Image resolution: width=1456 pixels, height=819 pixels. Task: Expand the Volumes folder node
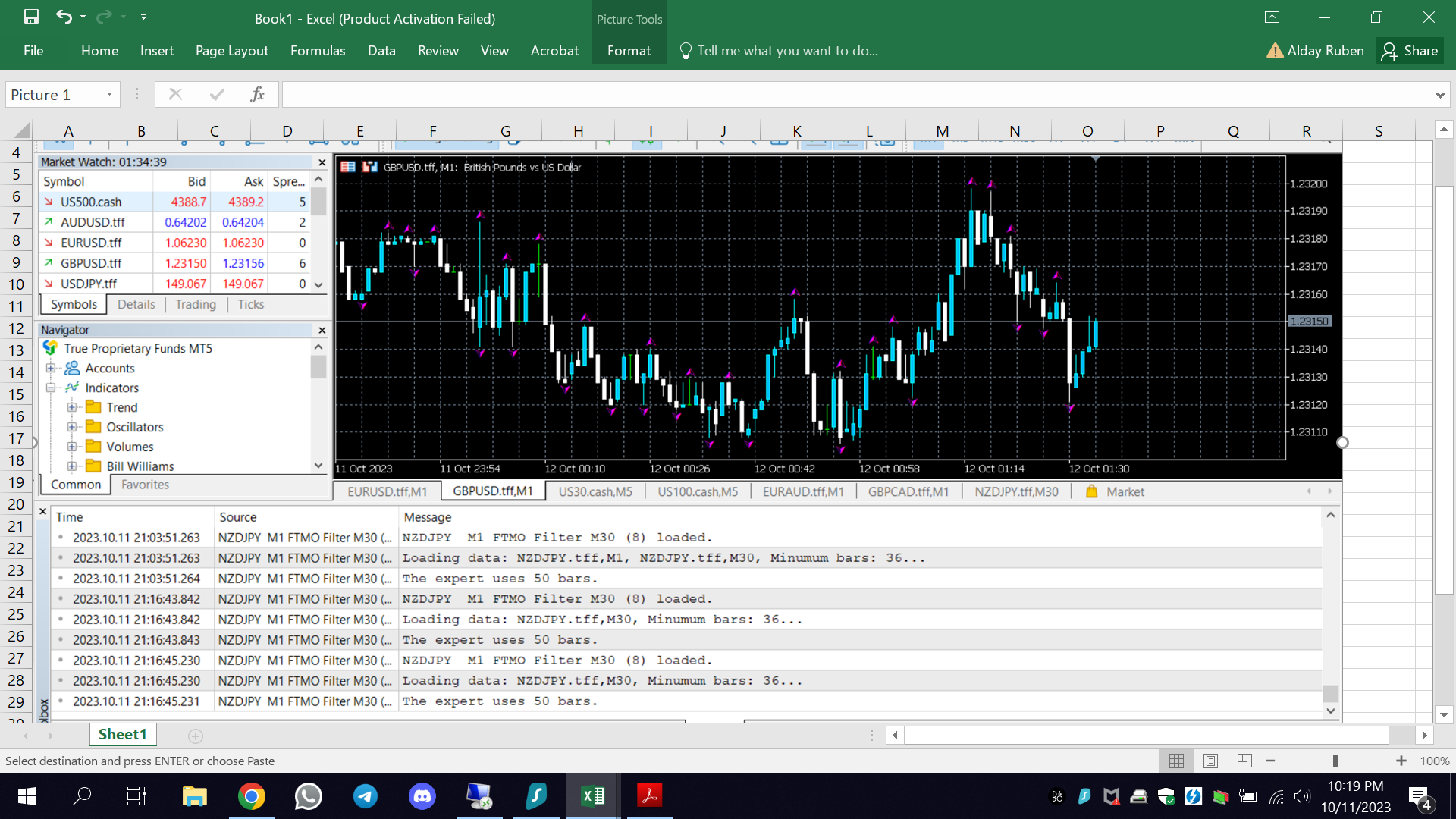(x=72, y=447)
